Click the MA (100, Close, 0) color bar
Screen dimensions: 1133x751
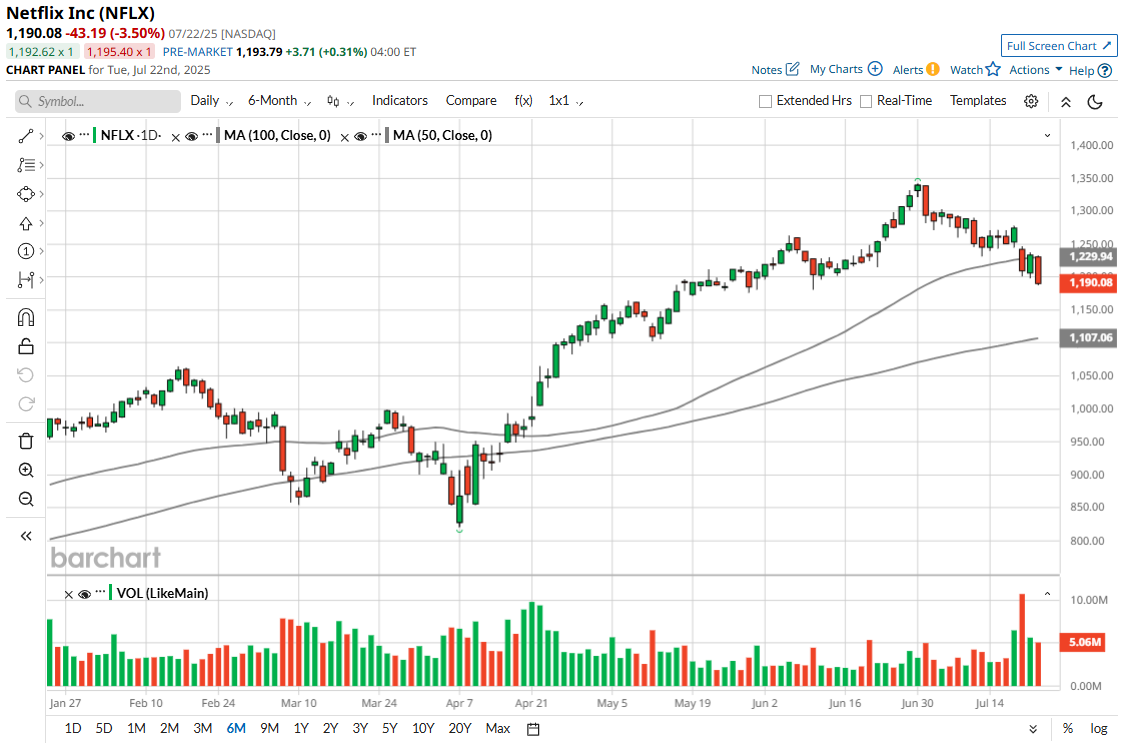217,135
